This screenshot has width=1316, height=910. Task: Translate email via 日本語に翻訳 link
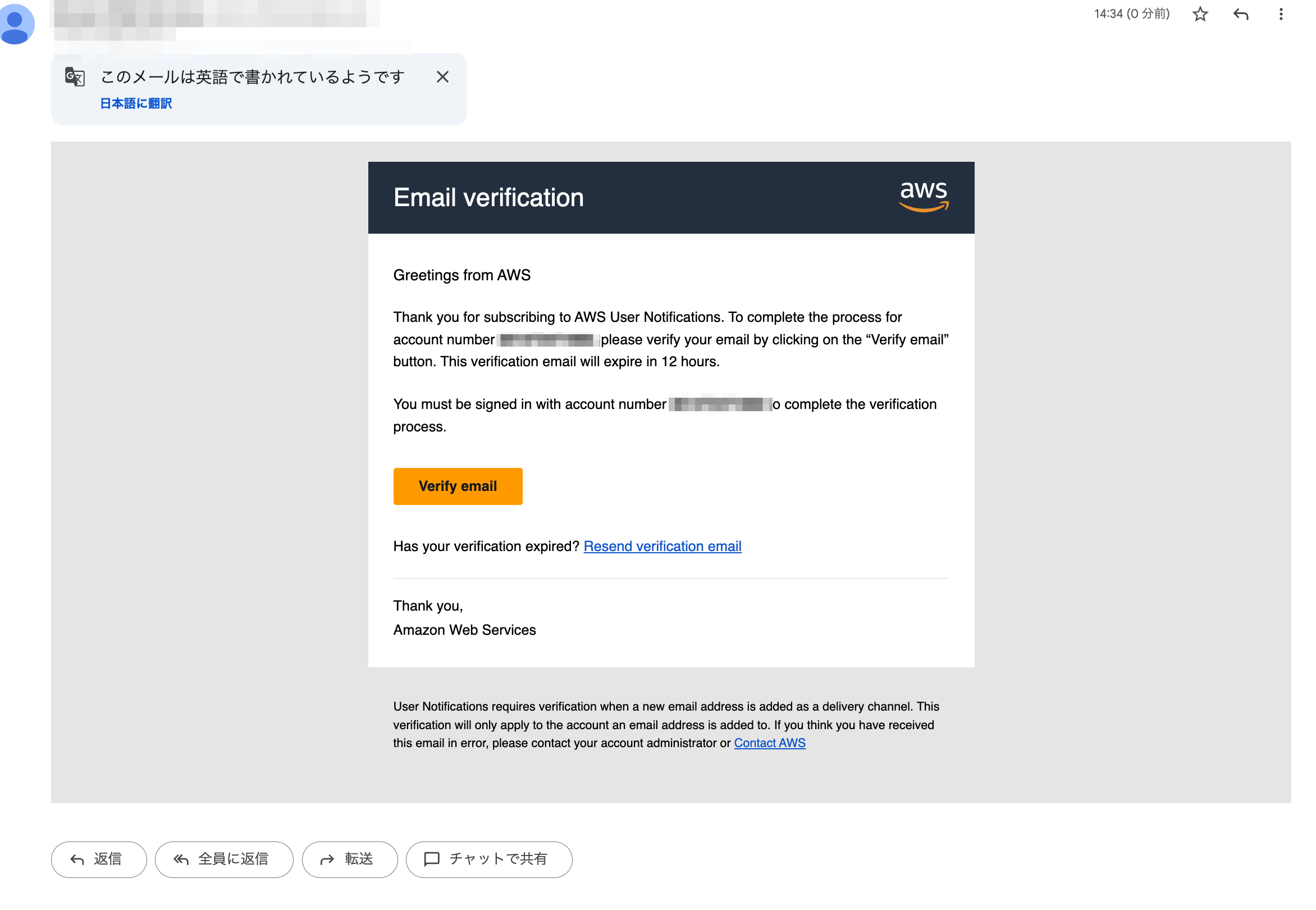click(x=136, y=103)
